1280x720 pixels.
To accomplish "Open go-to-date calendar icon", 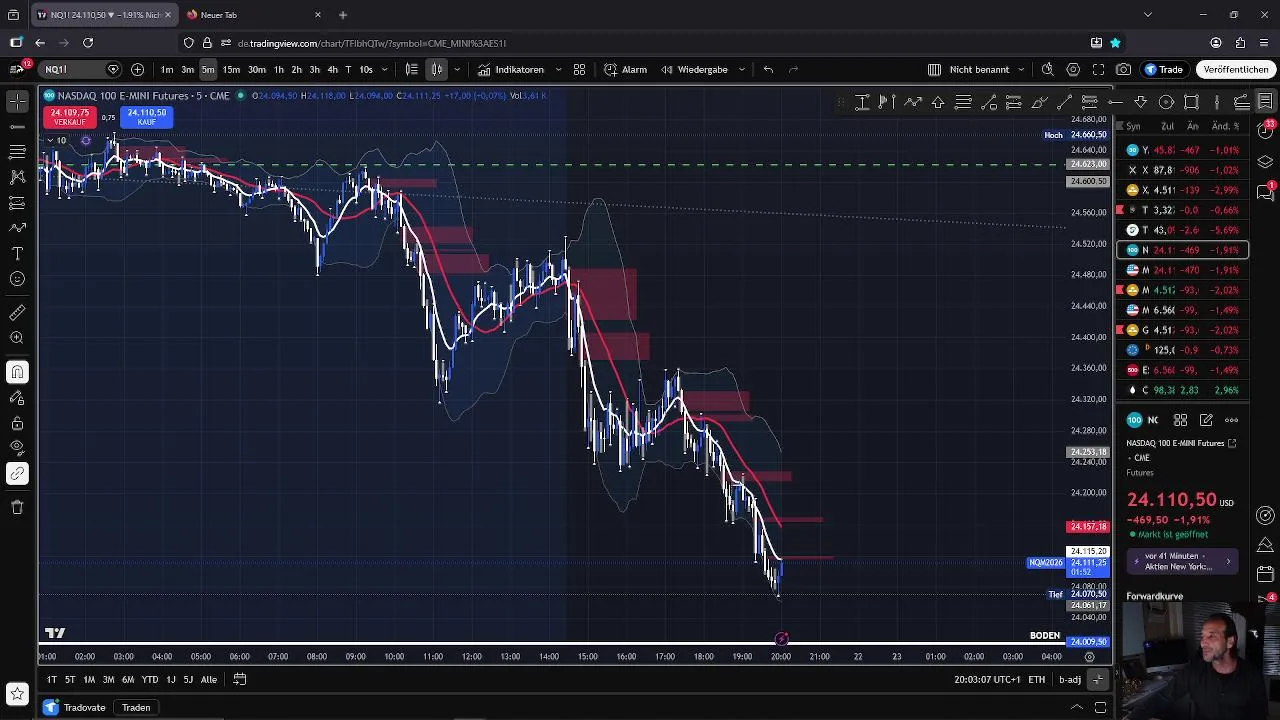I will pos(240,679).
